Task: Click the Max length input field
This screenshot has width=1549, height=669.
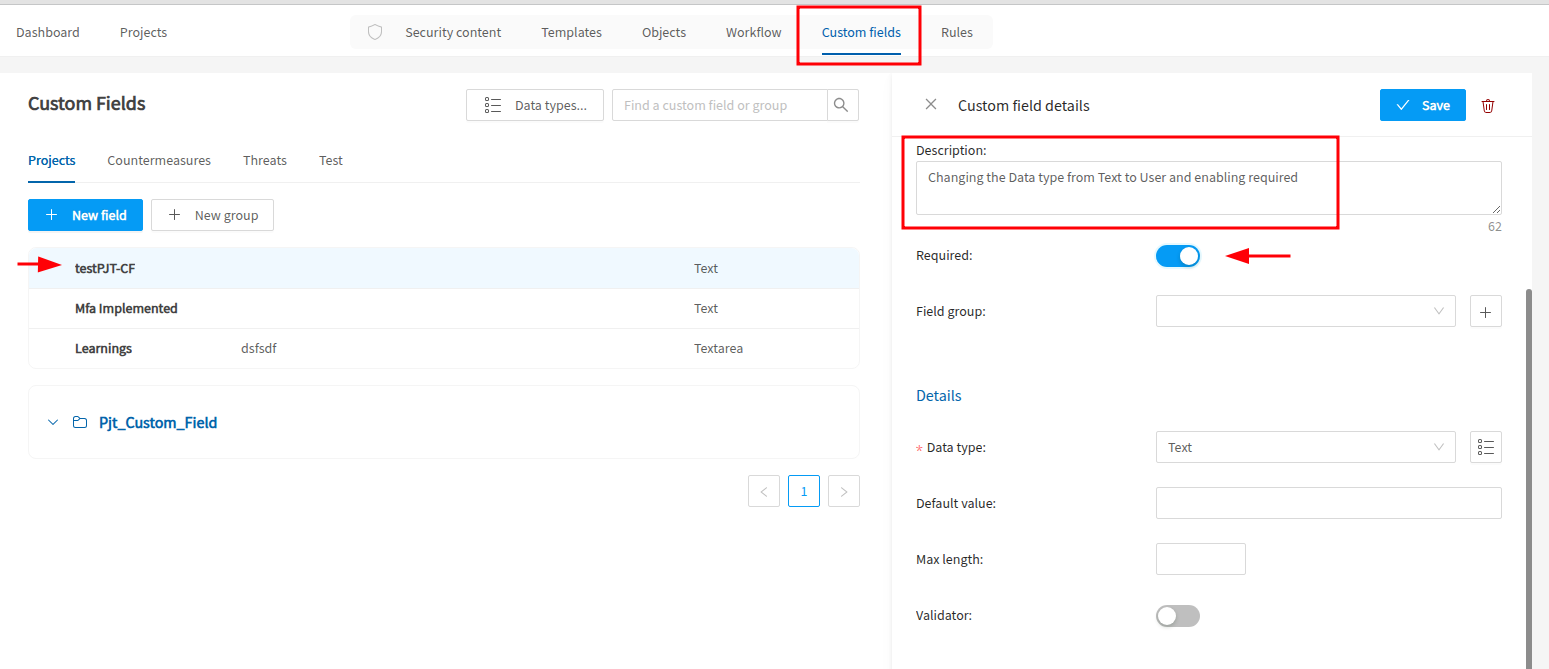Action: (1200, 559)
